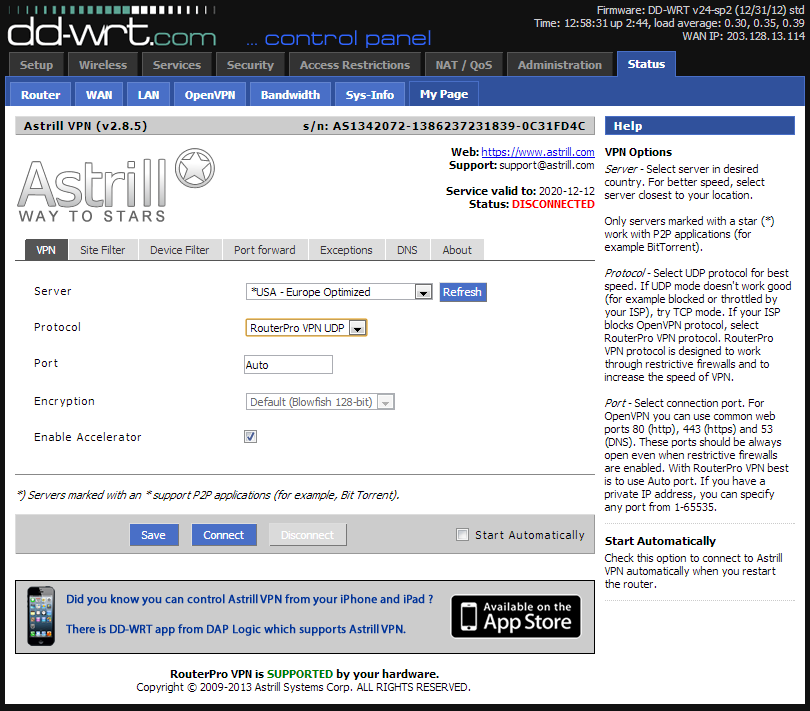Open the Encryption Default Blowfish dropdown

coord(320,402)
